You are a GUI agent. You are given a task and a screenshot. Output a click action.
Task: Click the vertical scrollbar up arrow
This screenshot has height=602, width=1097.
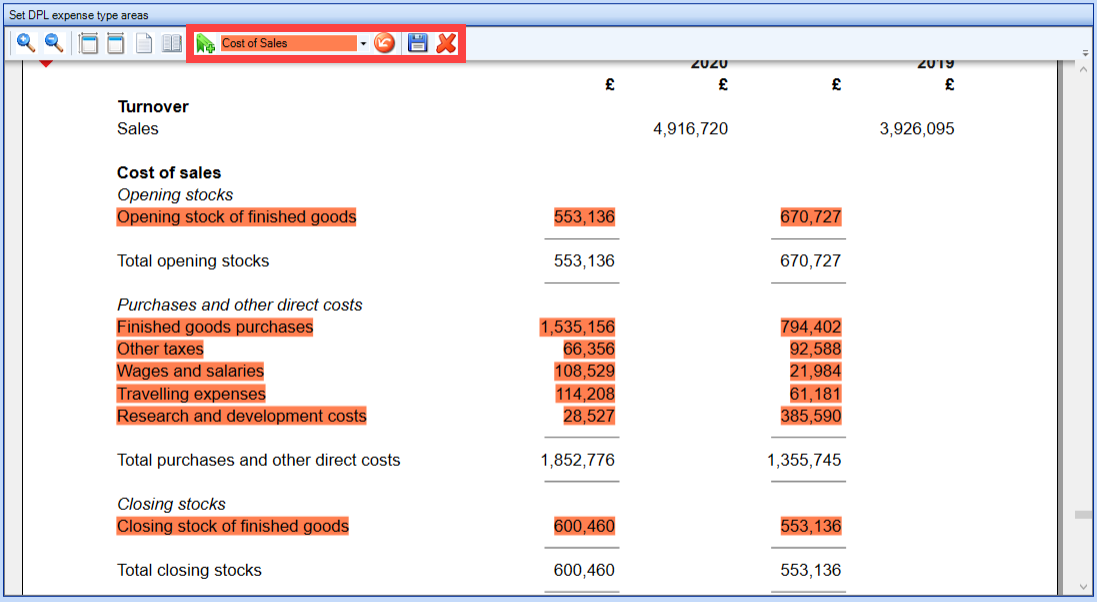point(1084,69)
